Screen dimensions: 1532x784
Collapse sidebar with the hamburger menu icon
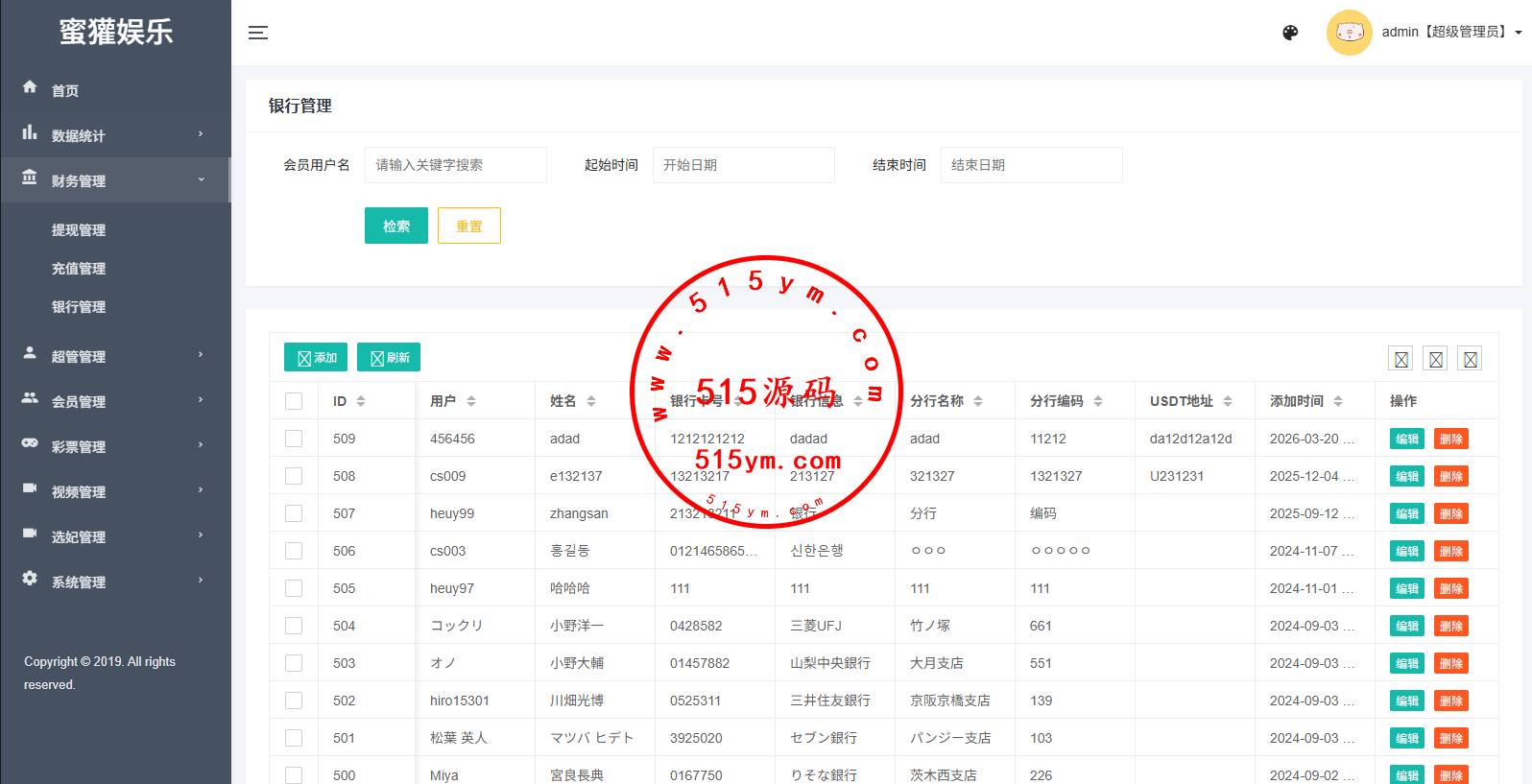click(x=258, y=33)
